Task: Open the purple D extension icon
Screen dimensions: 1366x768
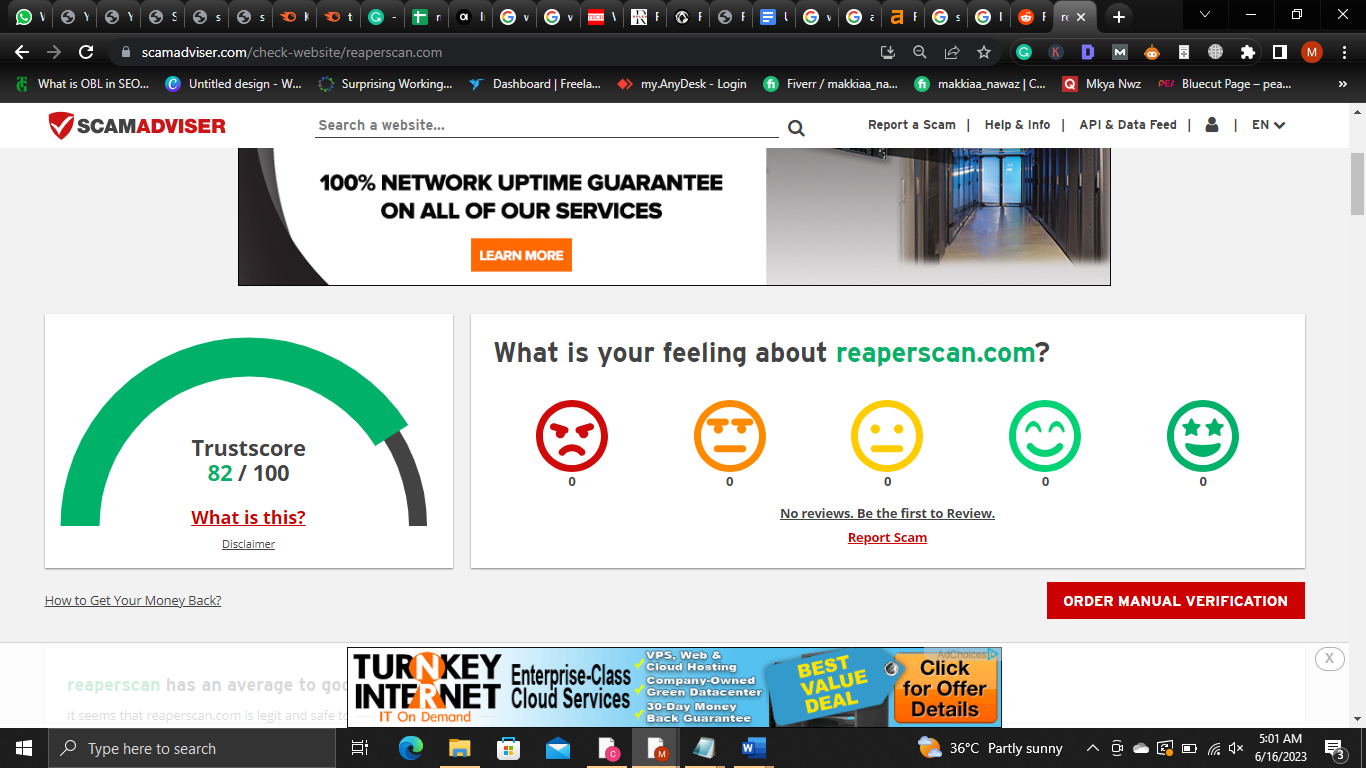Action: click(1088, 52)
